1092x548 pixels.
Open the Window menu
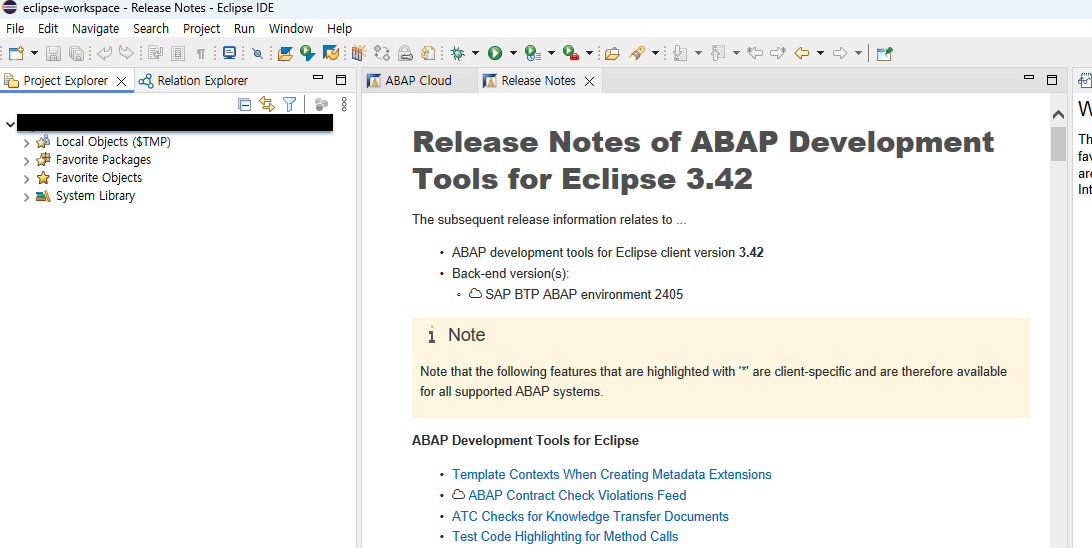291,29
